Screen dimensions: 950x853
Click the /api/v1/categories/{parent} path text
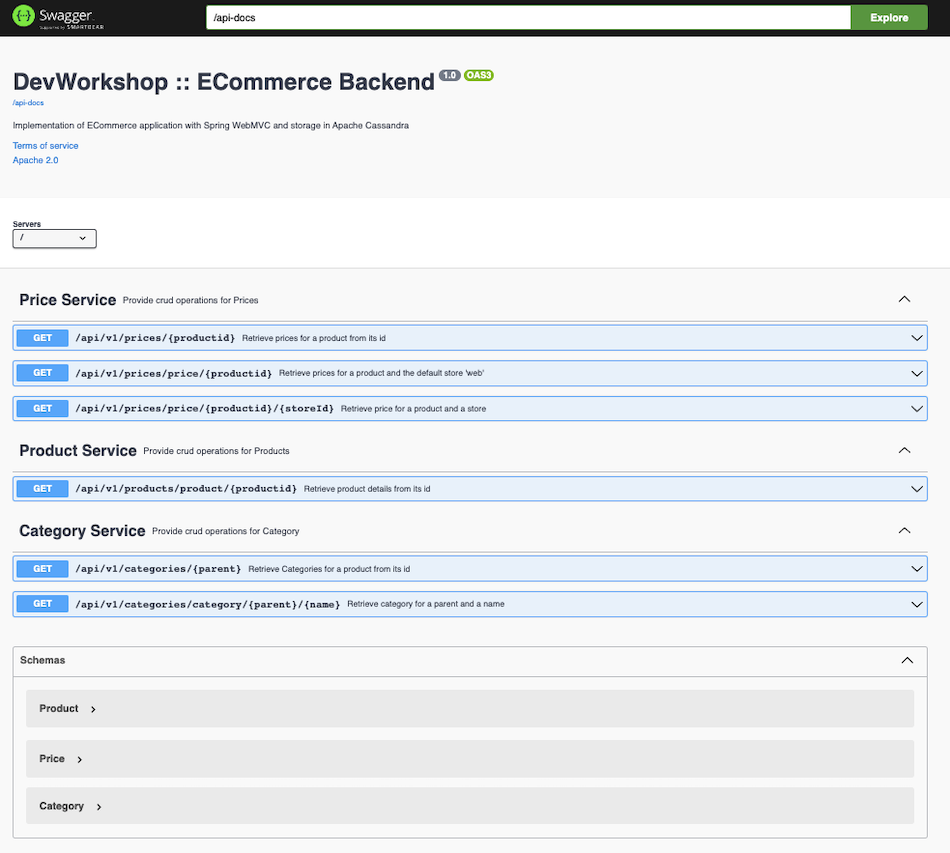[158, 569]
